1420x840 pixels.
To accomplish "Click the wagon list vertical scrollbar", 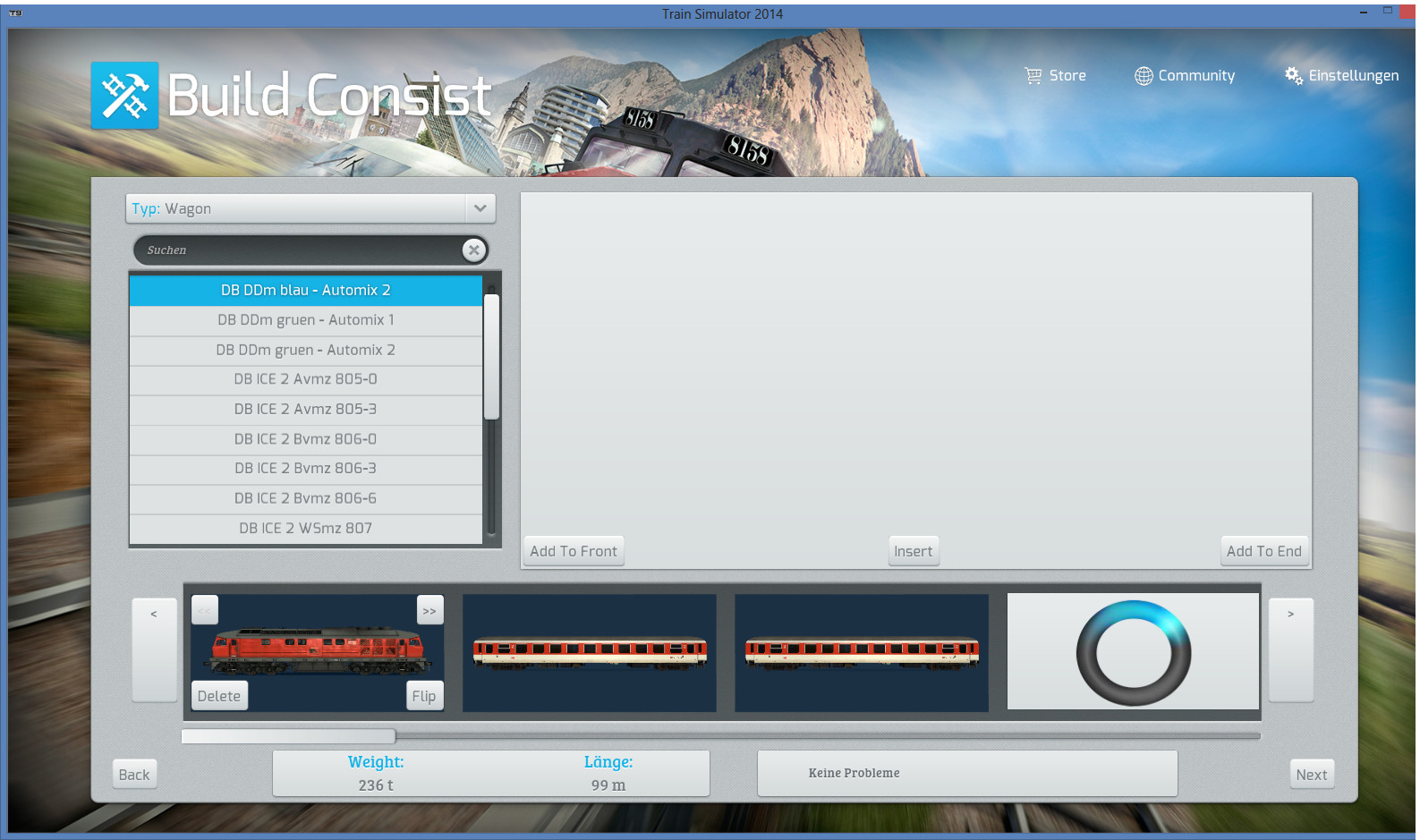I will [491, 356].
